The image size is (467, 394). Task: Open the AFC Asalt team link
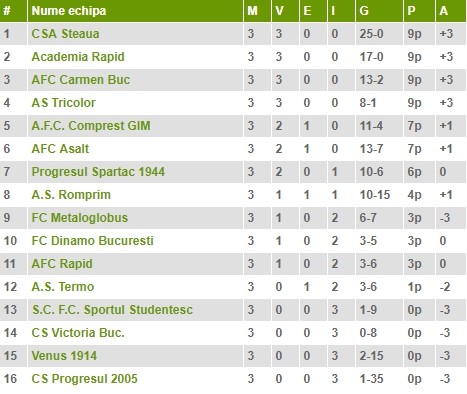click(x=60, y=149)
